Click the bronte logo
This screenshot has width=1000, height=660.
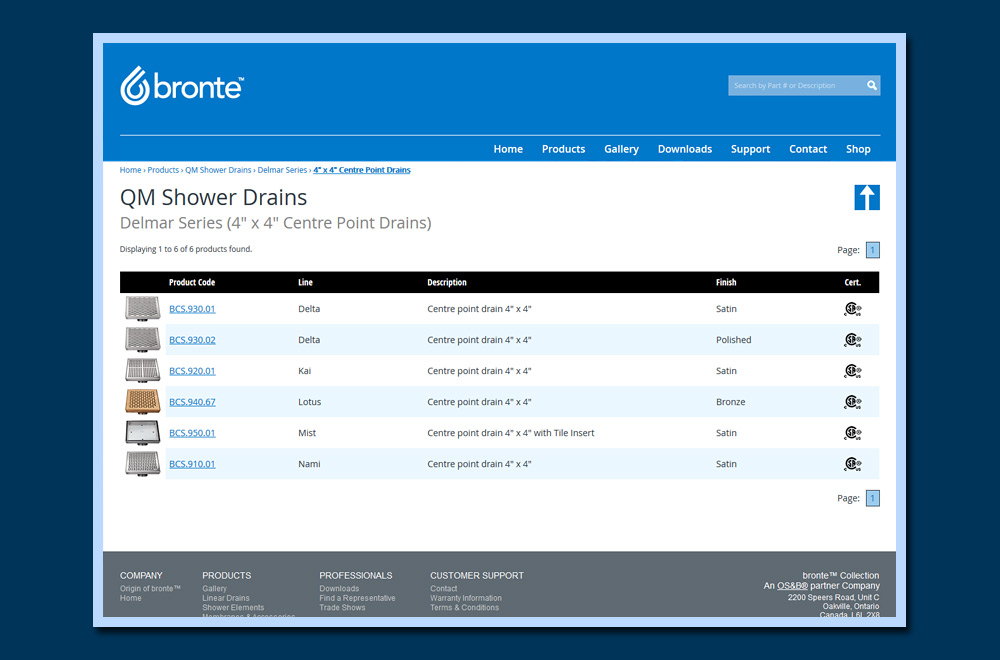pyautogui.click(x=182, y=85)
